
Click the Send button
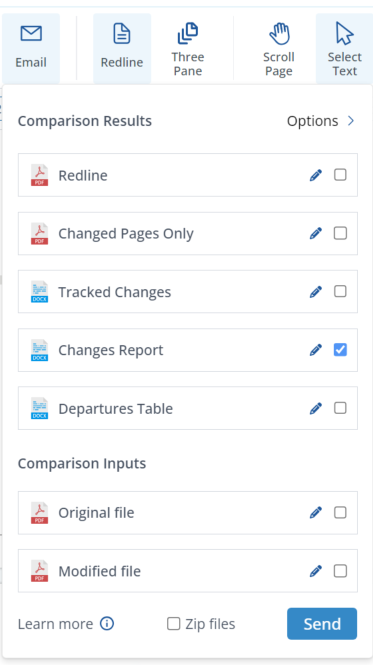click(x=322, y=623)
